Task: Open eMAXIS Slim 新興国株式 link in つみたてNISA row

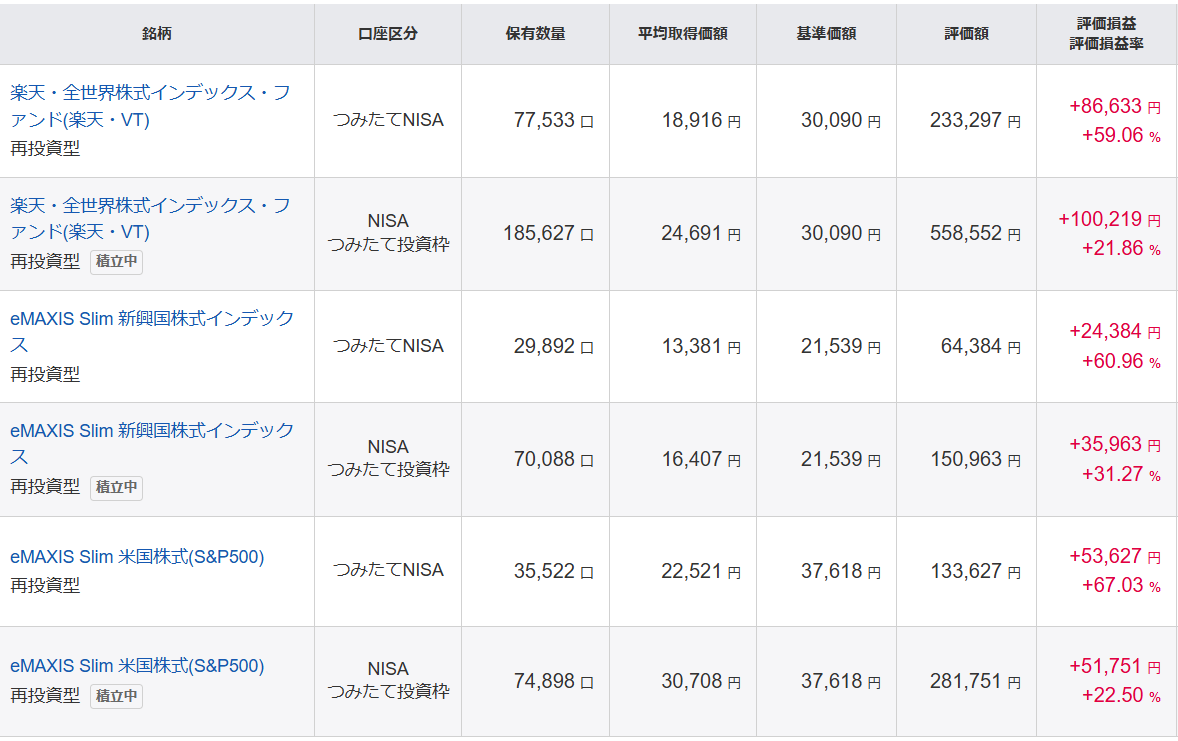Action: pyautogui.click(x=152, y=319)
